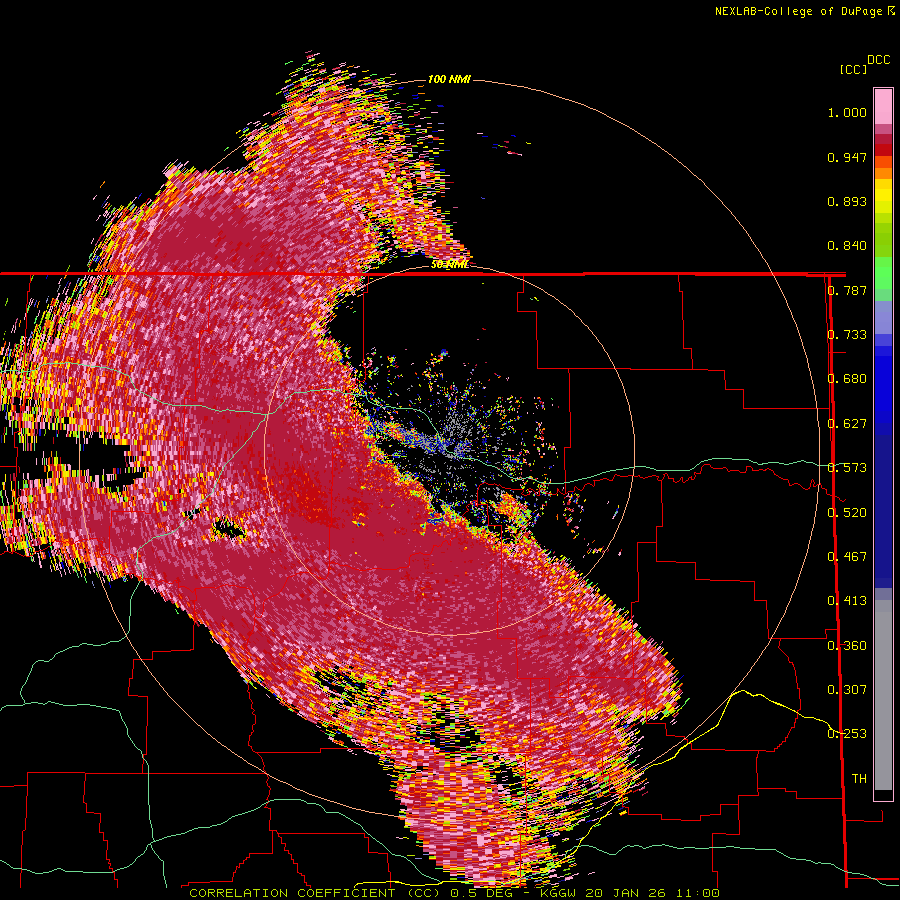Viewport: 900px width, 900px height.
Task: Click the CORRELATION COEFFICIENT (CC) caption text
Action: 315,893
